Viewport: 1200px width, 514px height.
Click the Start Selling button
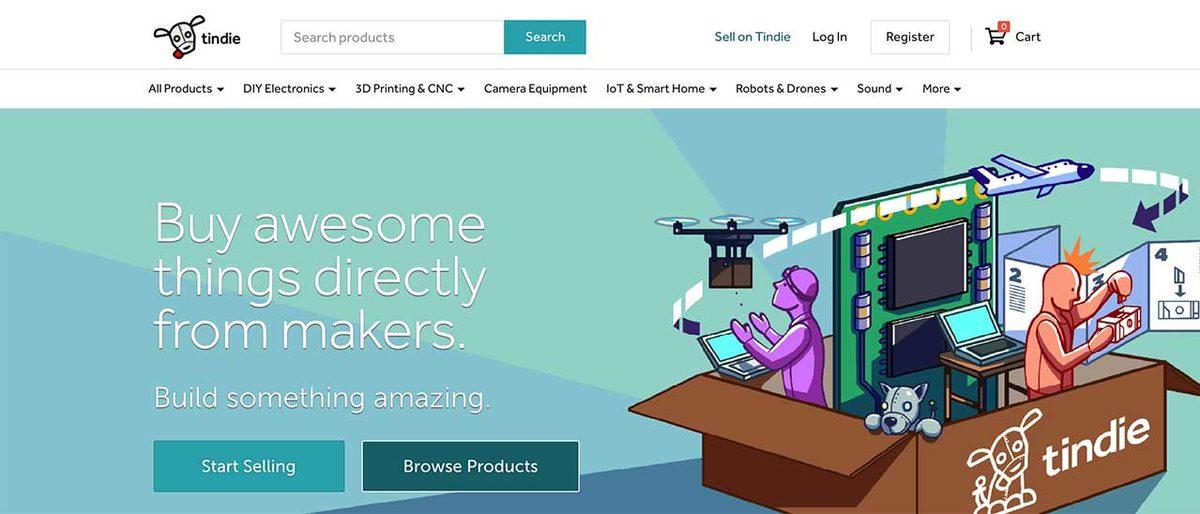pyautogui.click(x=249, y=466)
